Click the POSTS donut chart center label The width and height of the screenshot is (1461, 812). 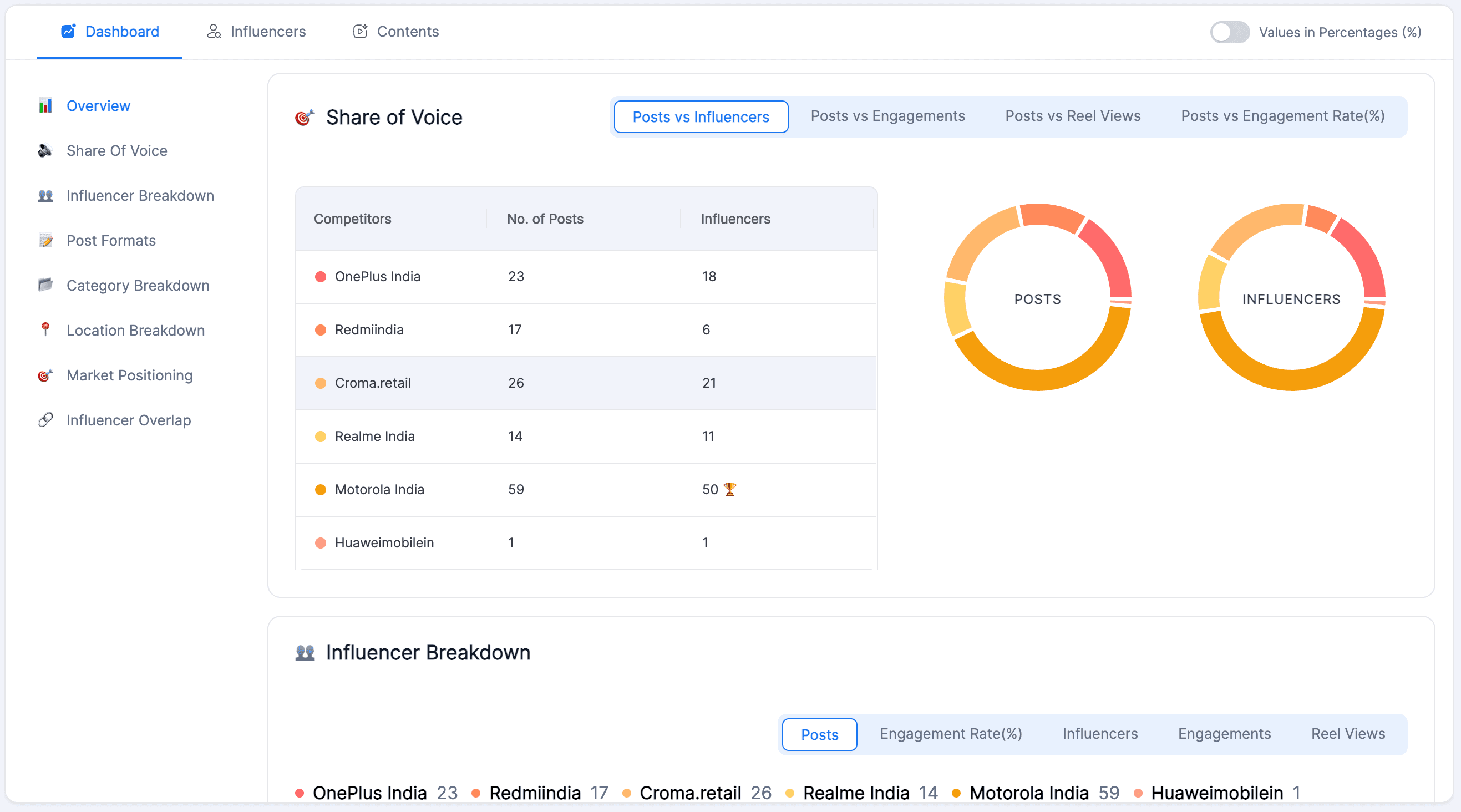click(x=1037, y=299)
